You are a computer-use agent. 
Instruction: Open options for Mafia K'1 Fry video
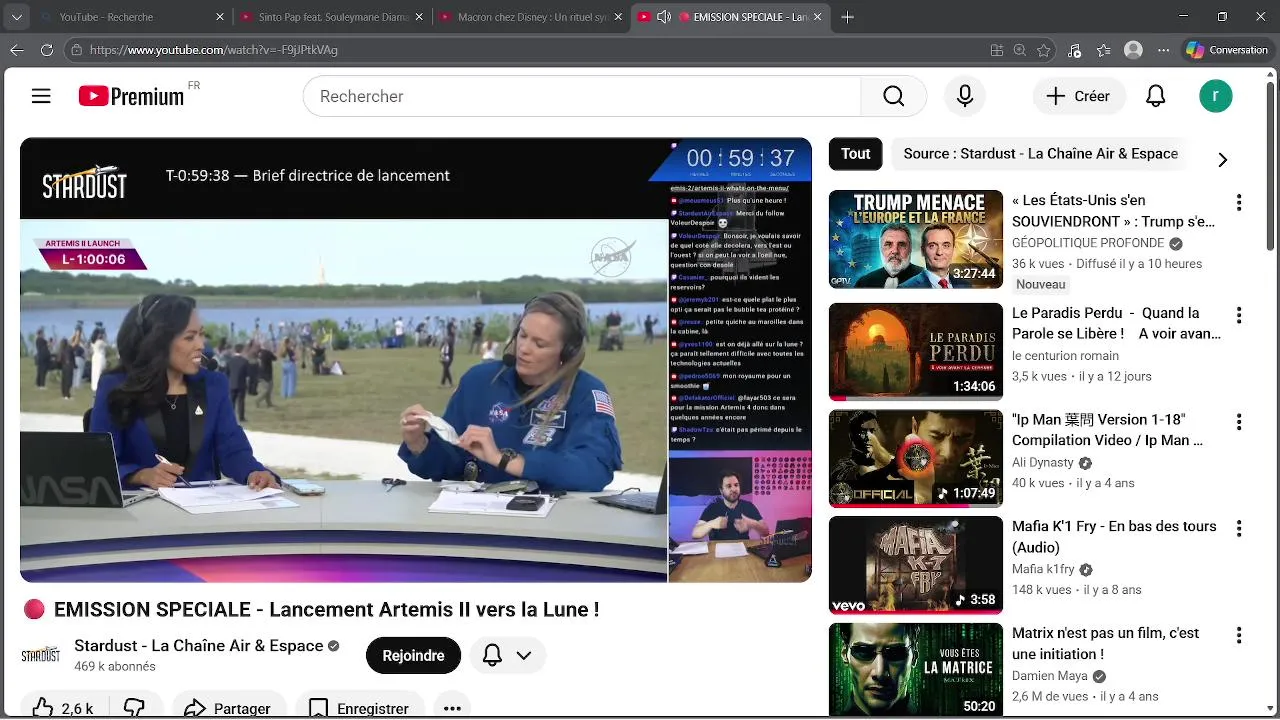point(1239,529)
